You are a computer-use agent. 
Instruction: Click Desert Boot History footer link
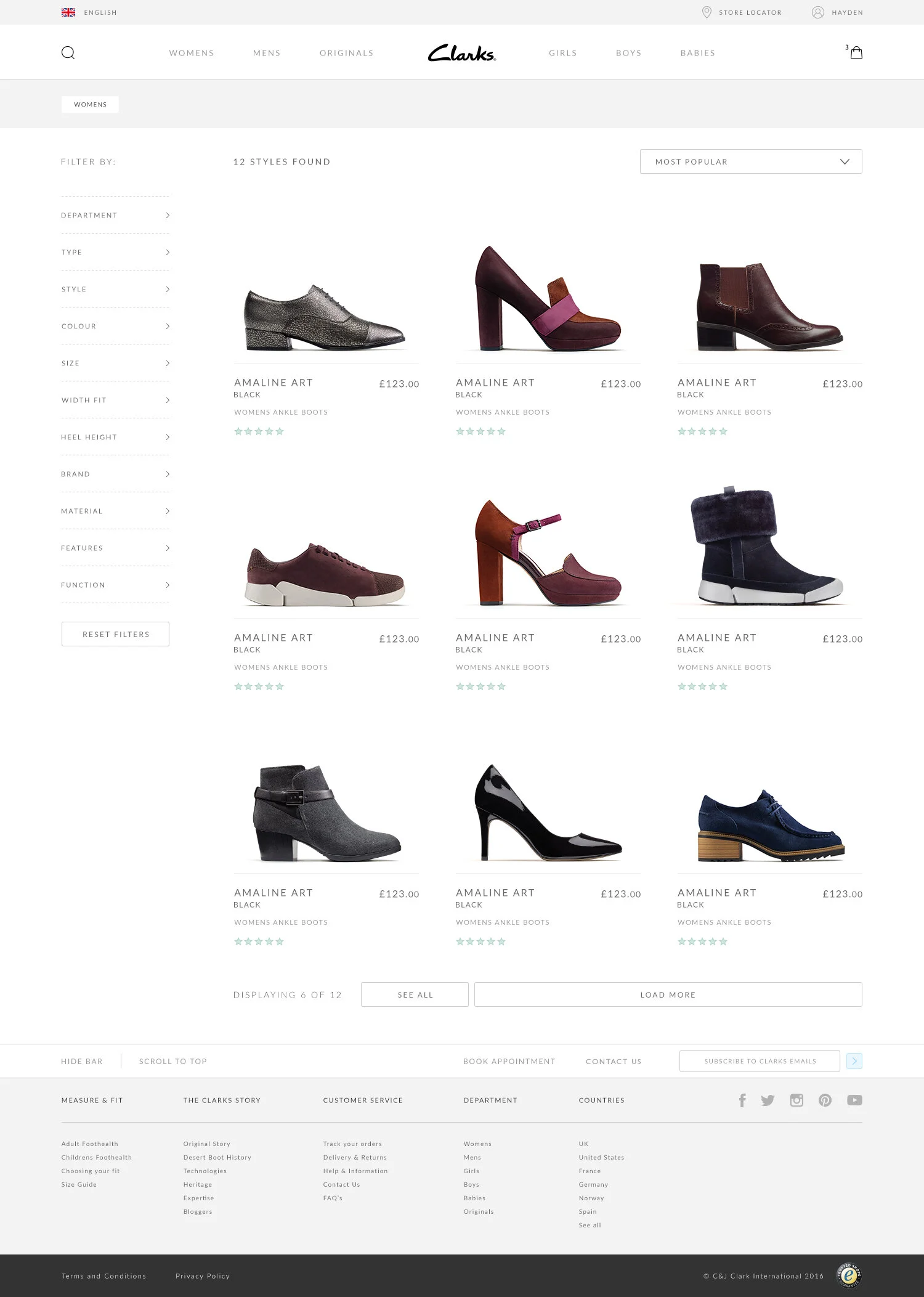coord(217,1157)
